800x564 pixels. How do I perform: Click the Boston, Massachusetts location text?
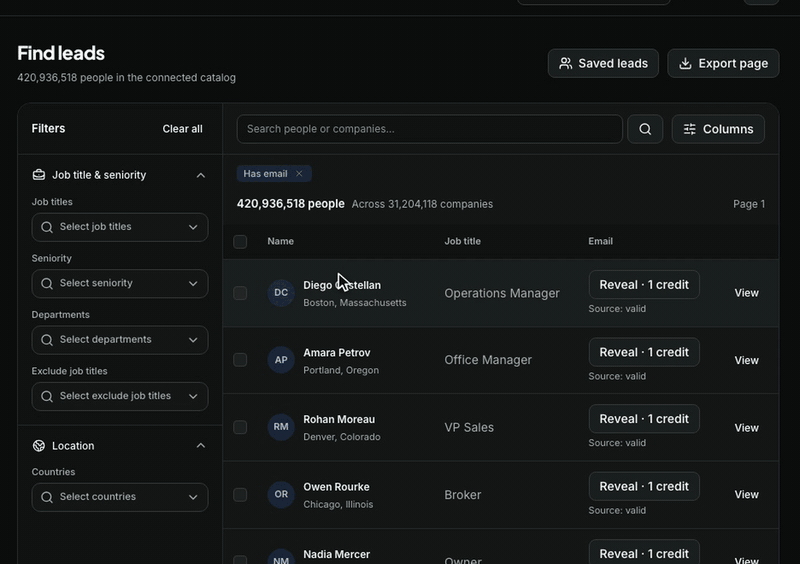click(355, 303)
